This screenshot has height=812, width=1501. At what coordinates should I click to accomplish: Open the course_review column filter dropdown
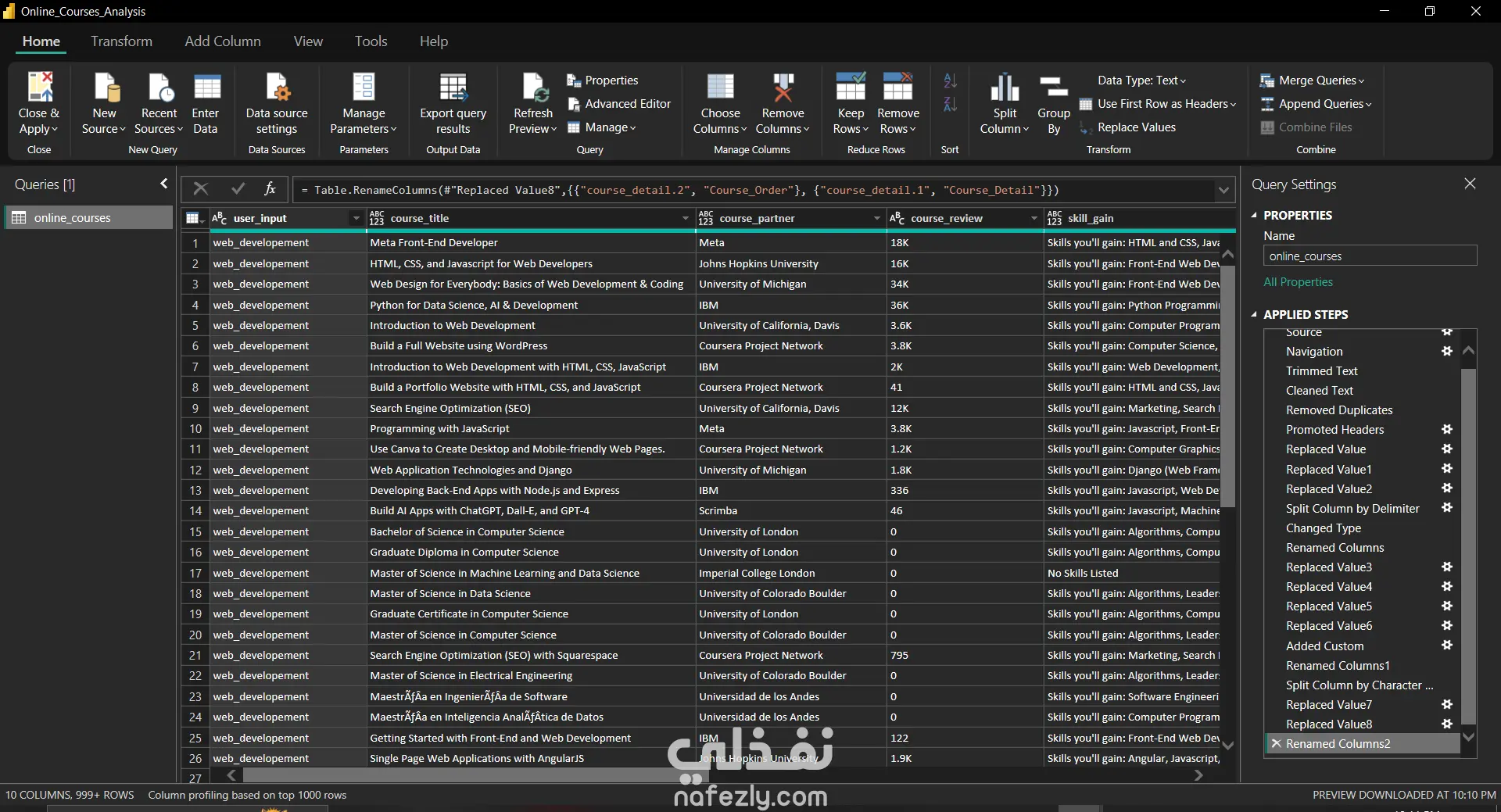tap(1034, 218)
